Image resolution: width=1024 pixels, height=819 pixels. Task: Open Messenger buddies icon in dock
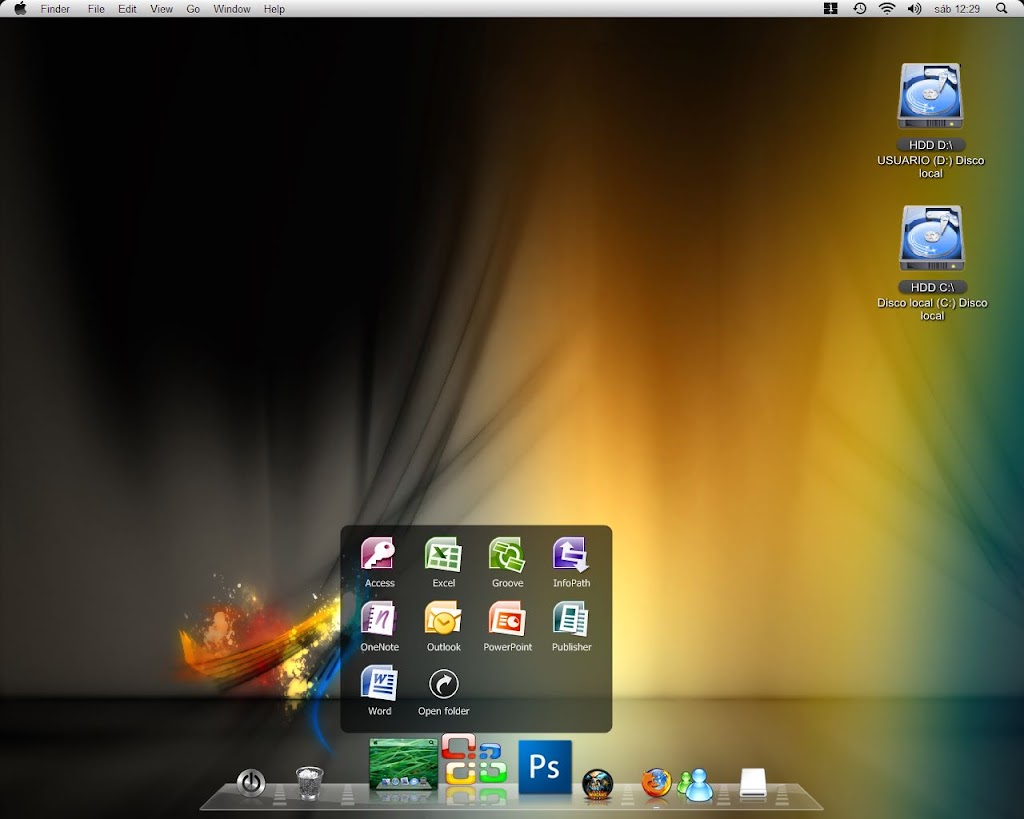[696, 784]
